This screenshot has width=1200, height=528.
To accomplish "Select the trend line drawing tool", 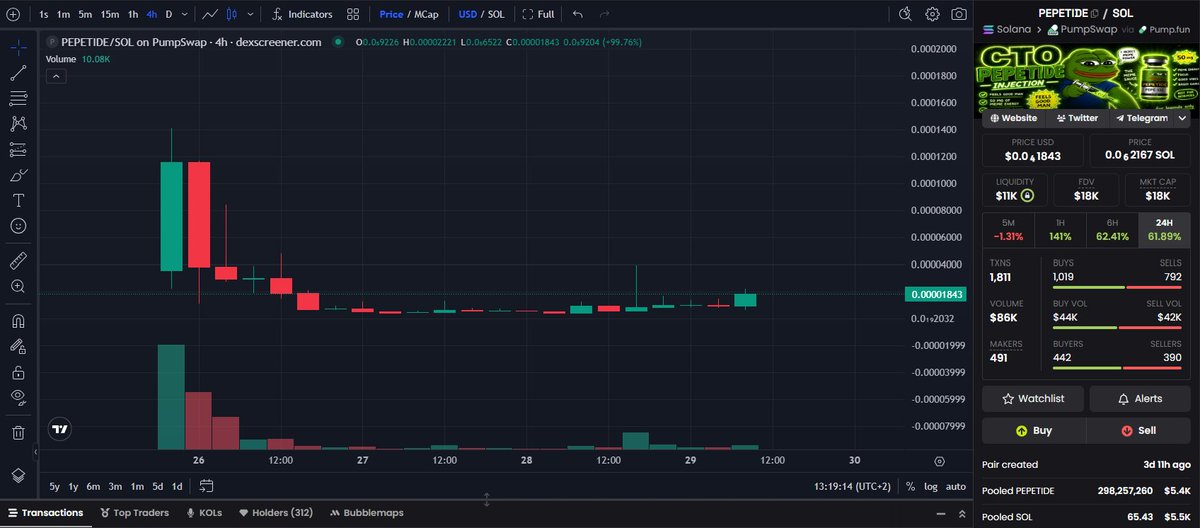I will 18,73.
